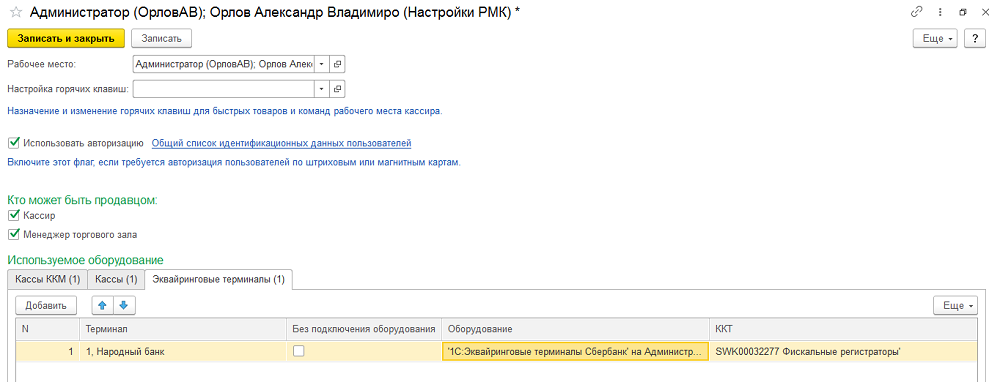Open Общий список идентификационных данных пользователей link

[281, 143]
